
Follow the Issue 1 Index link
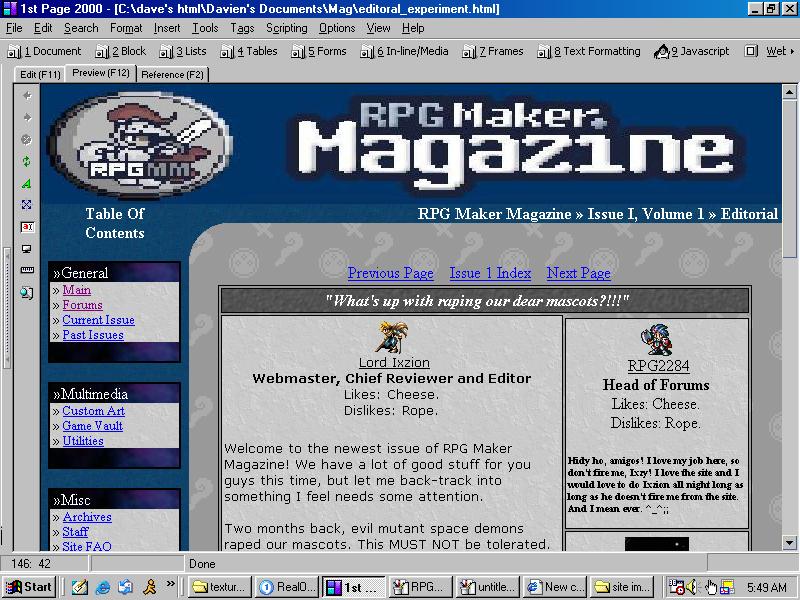(490, 273)
